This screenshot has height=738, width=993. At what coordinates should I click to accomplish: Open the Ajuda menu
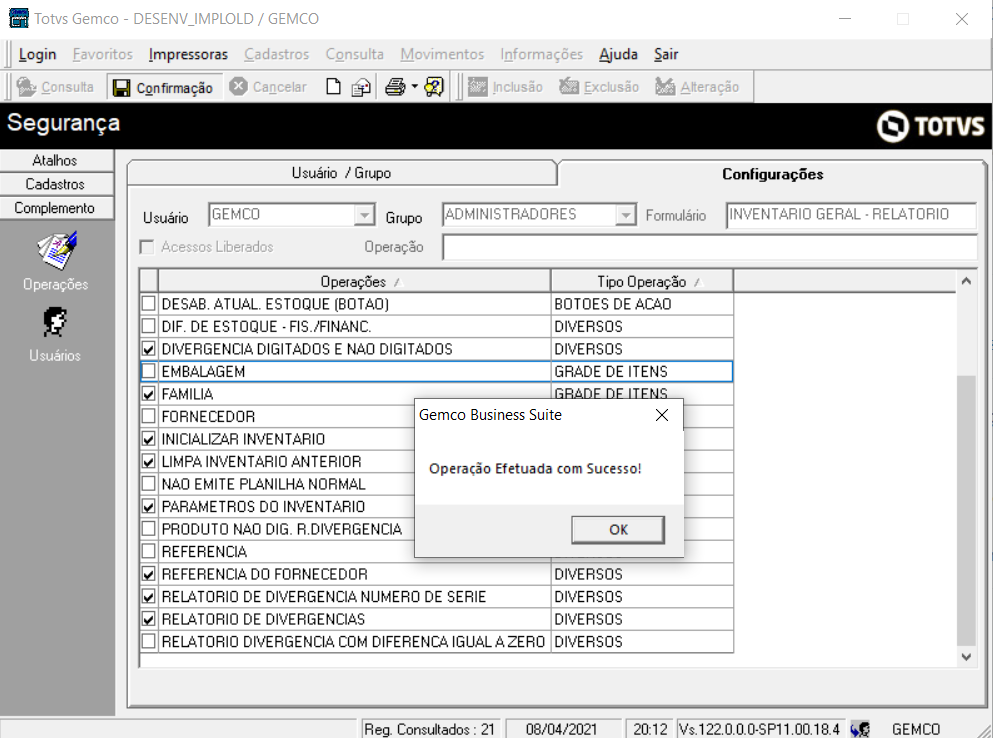click(618, 54)
